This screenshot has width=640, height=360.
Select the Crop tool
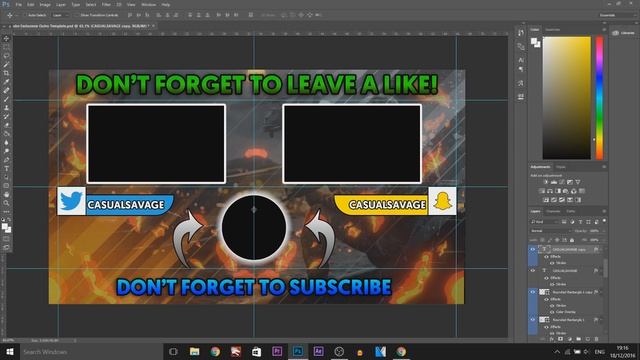point(6,73)
